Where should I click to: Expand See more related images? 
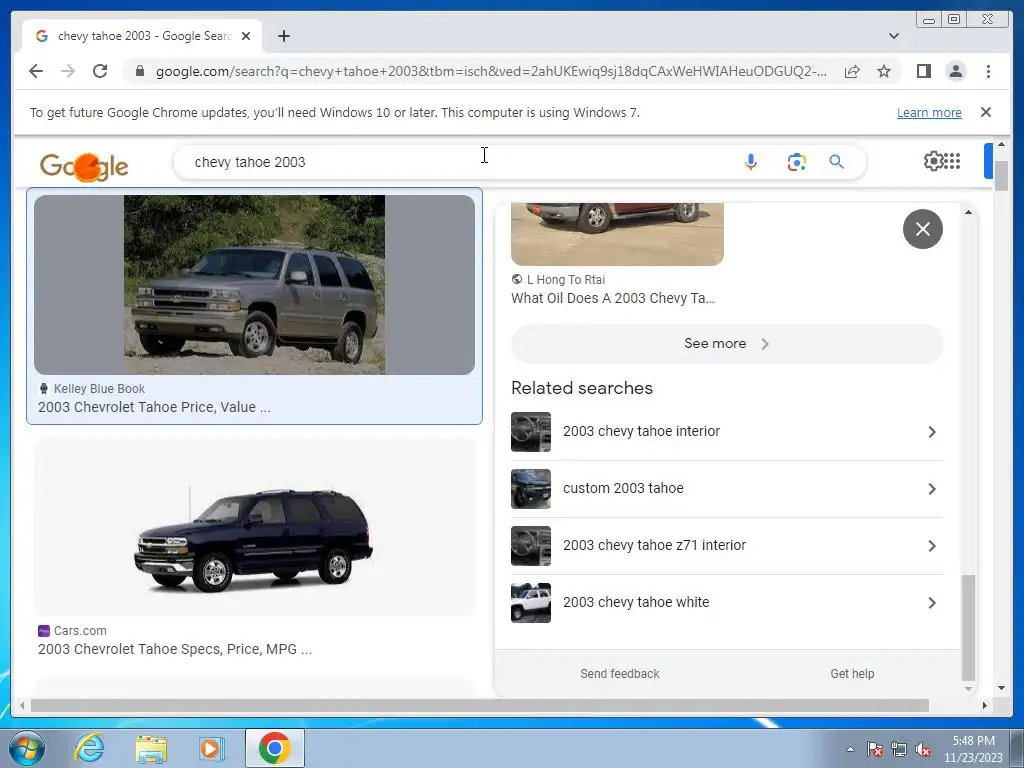[x=727, y=344]
